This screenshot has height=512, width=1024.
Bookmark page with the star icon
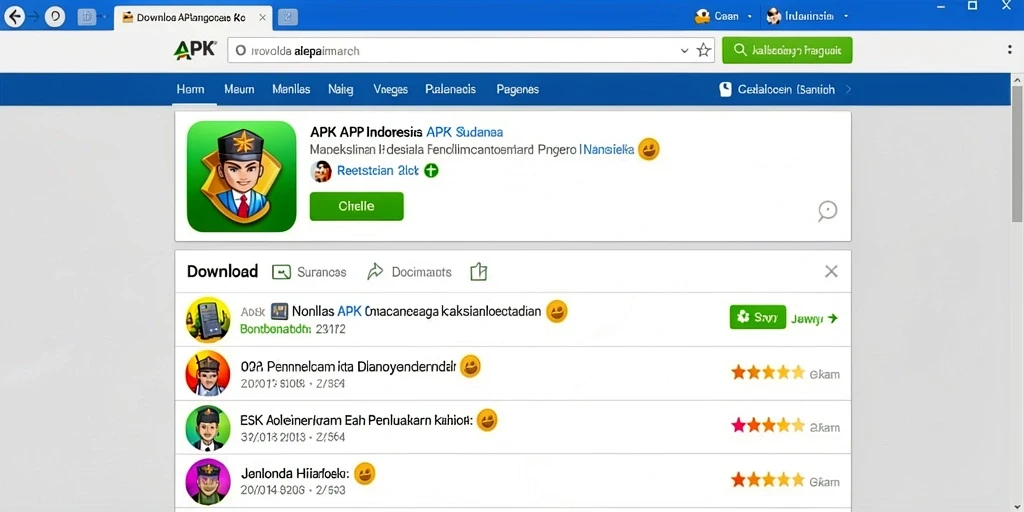point(703,50)
